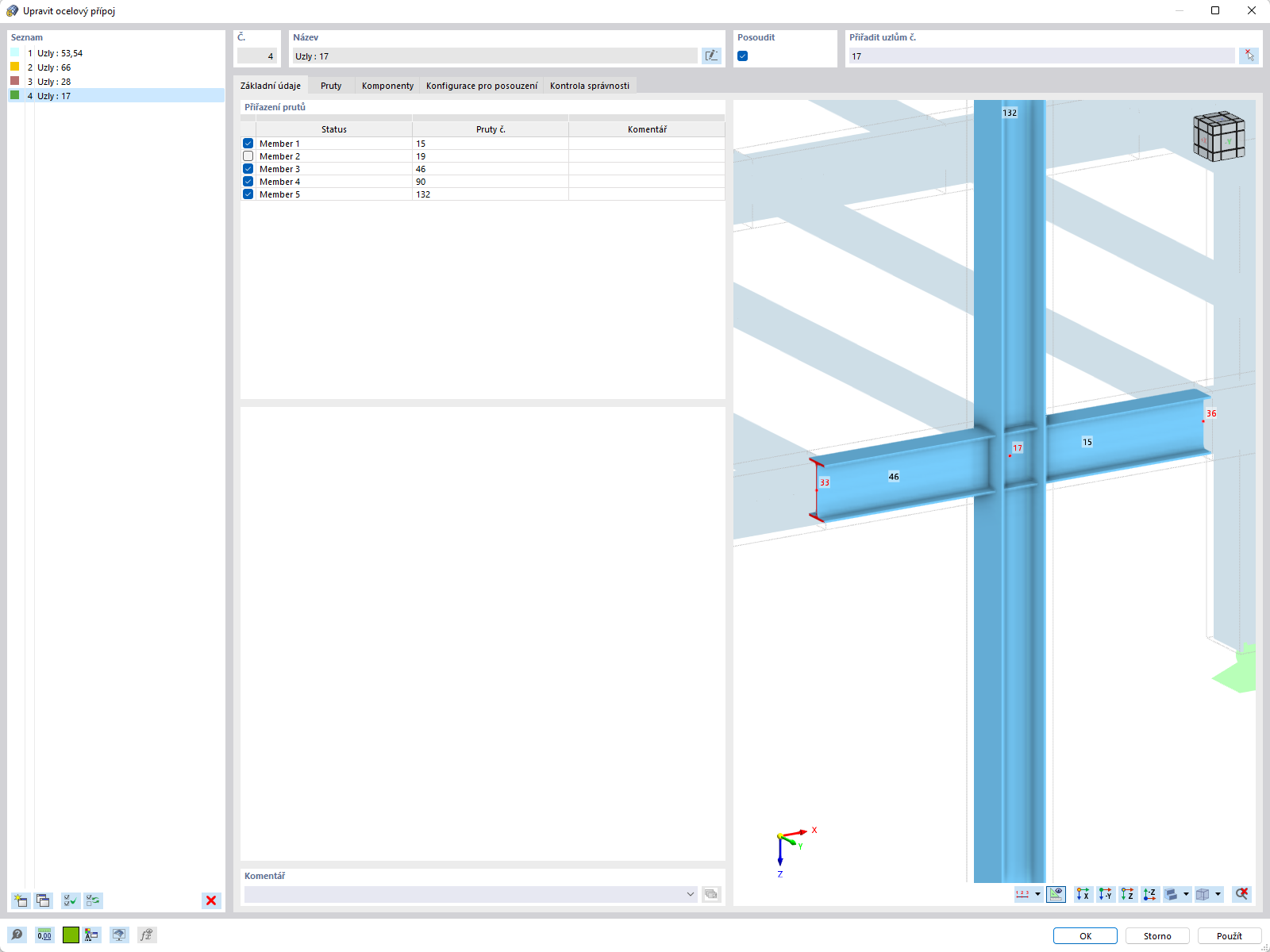The width and height of the screenshot is (1270, 952).
Task: Expand the Komentář dropdown list
Action: coord(691,893)
